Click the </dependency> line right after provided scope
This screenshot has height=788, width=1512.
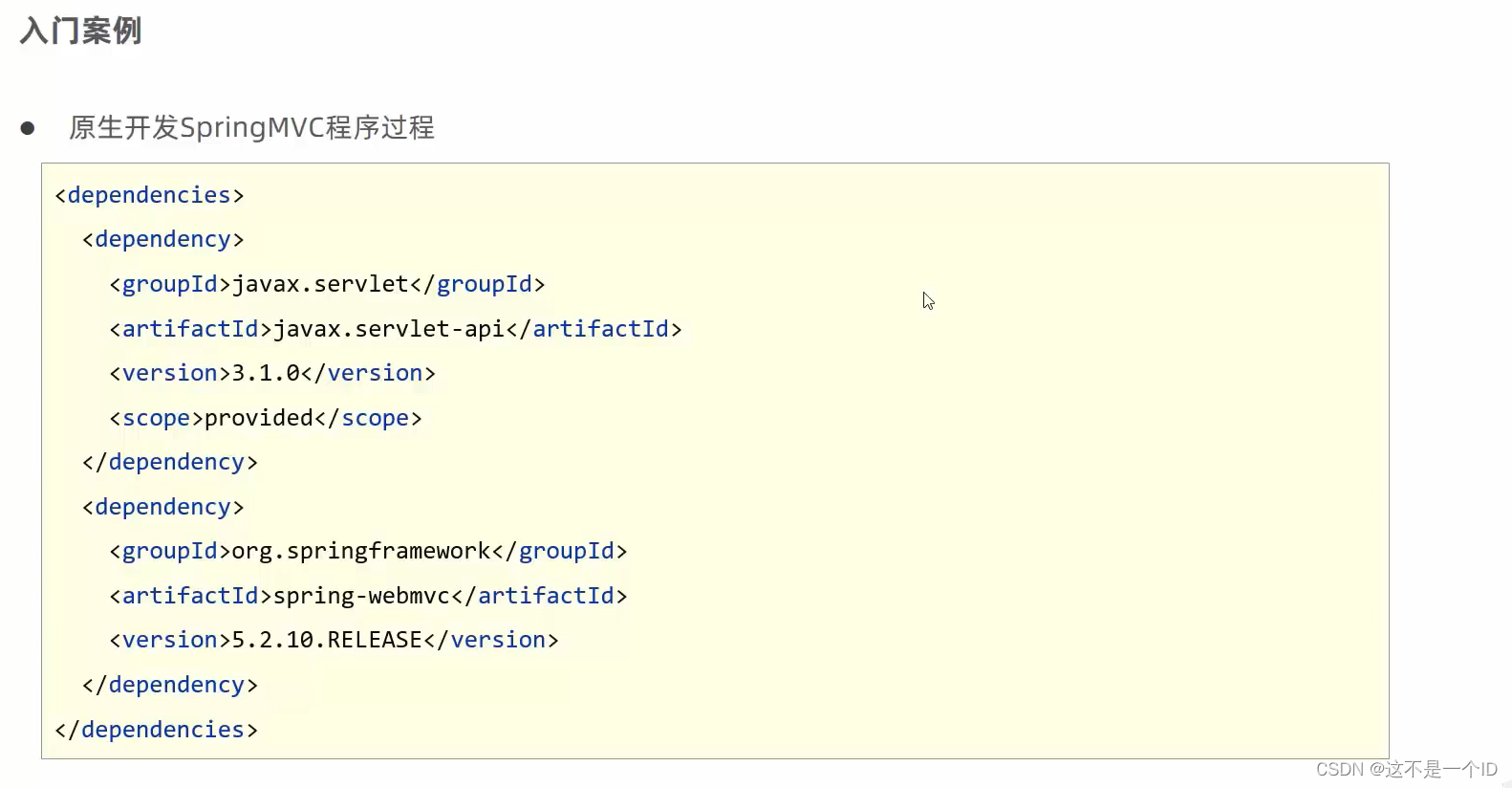point(170,462)
